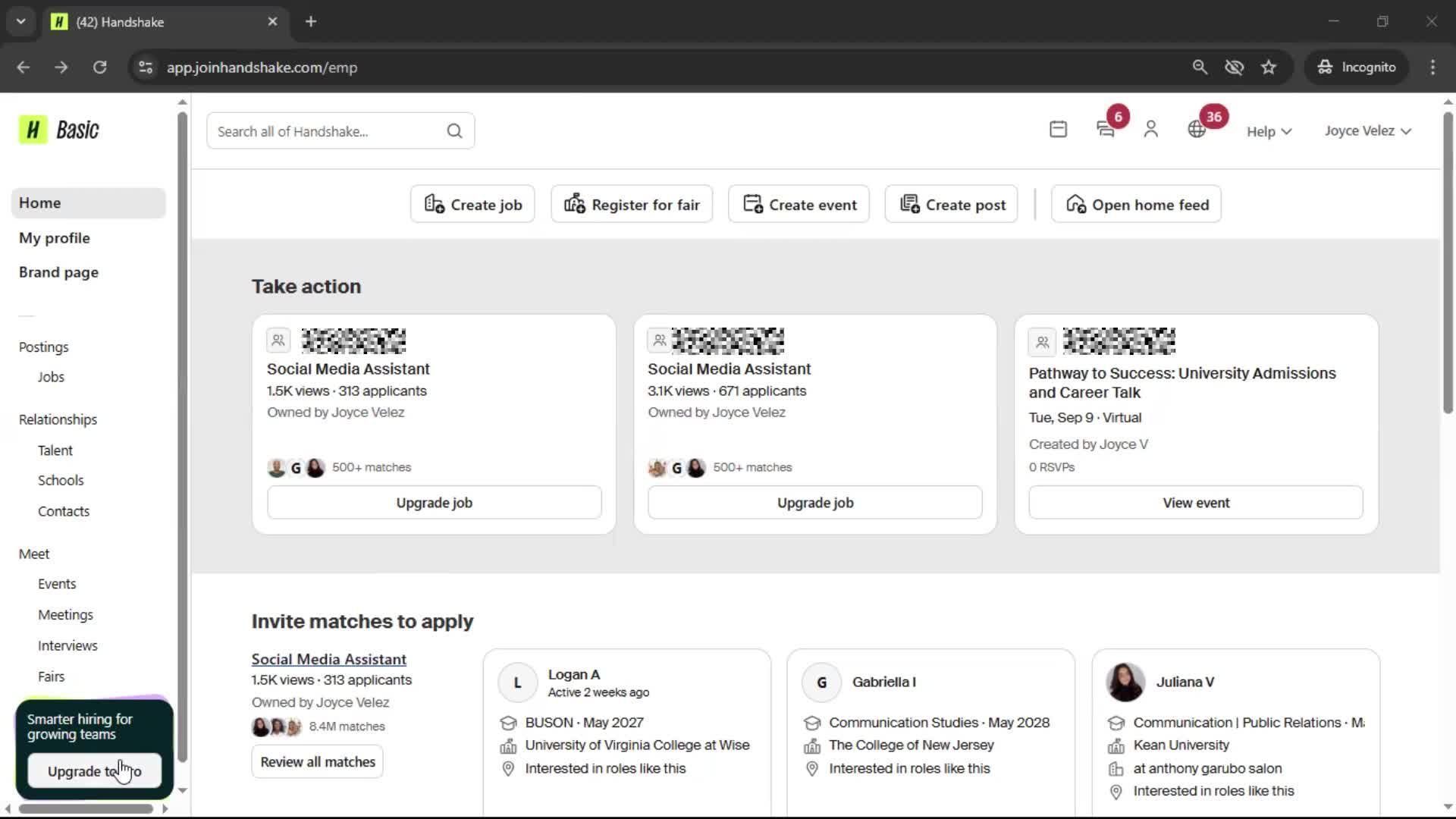Screen dimensions: 1456x819
Task: Click the Create job button
Action: point(472,204)
